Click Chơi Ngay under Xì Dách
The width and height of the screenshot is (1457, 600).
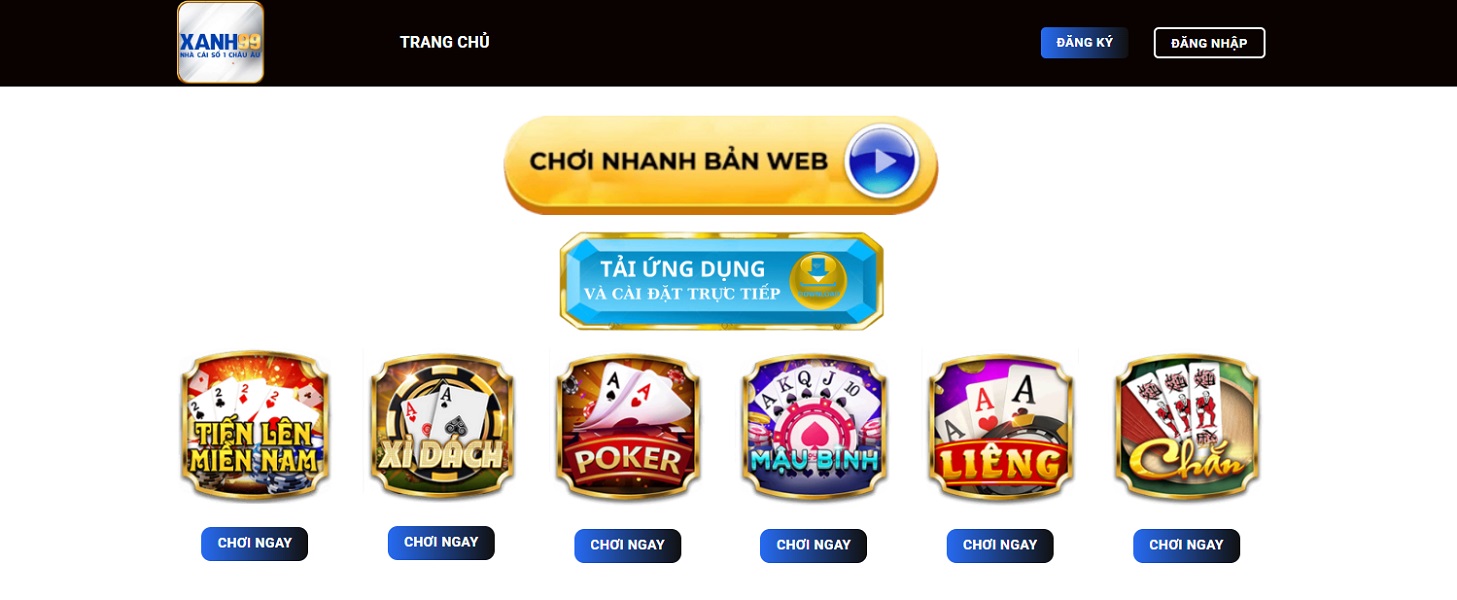click(x=441, y=542)
